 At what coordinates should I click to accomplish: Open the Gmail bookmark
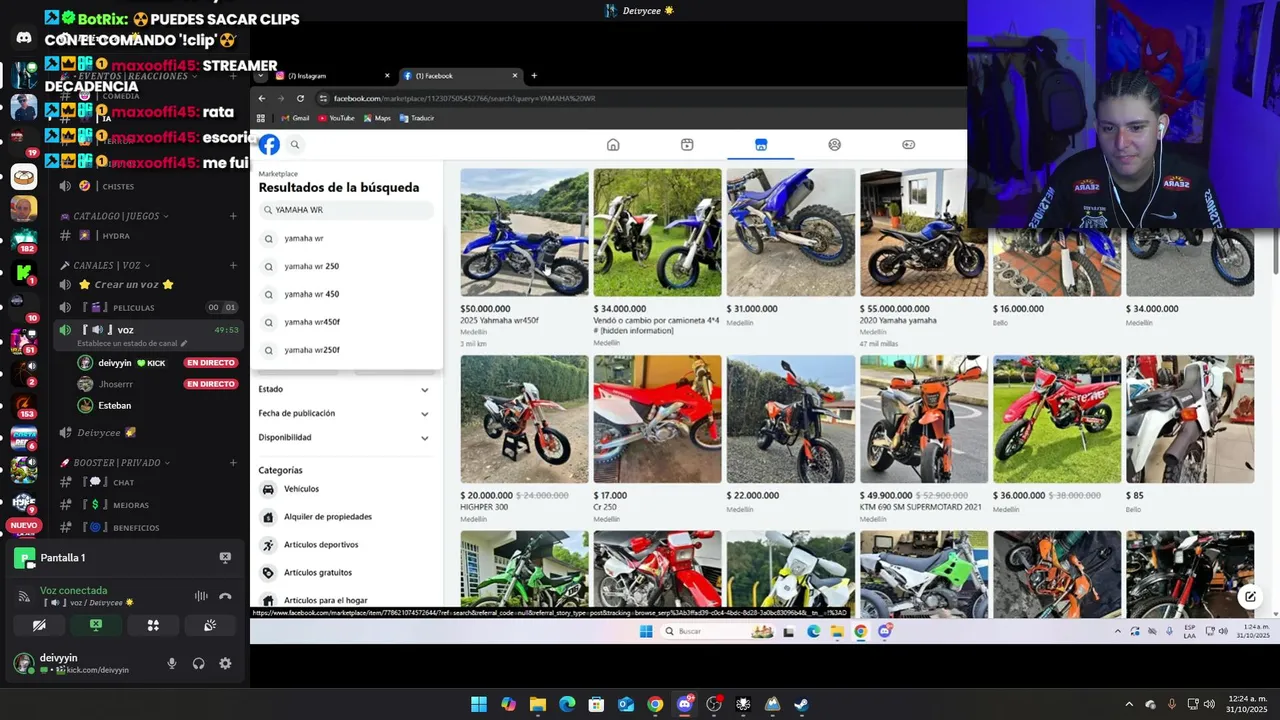[295, 118]
